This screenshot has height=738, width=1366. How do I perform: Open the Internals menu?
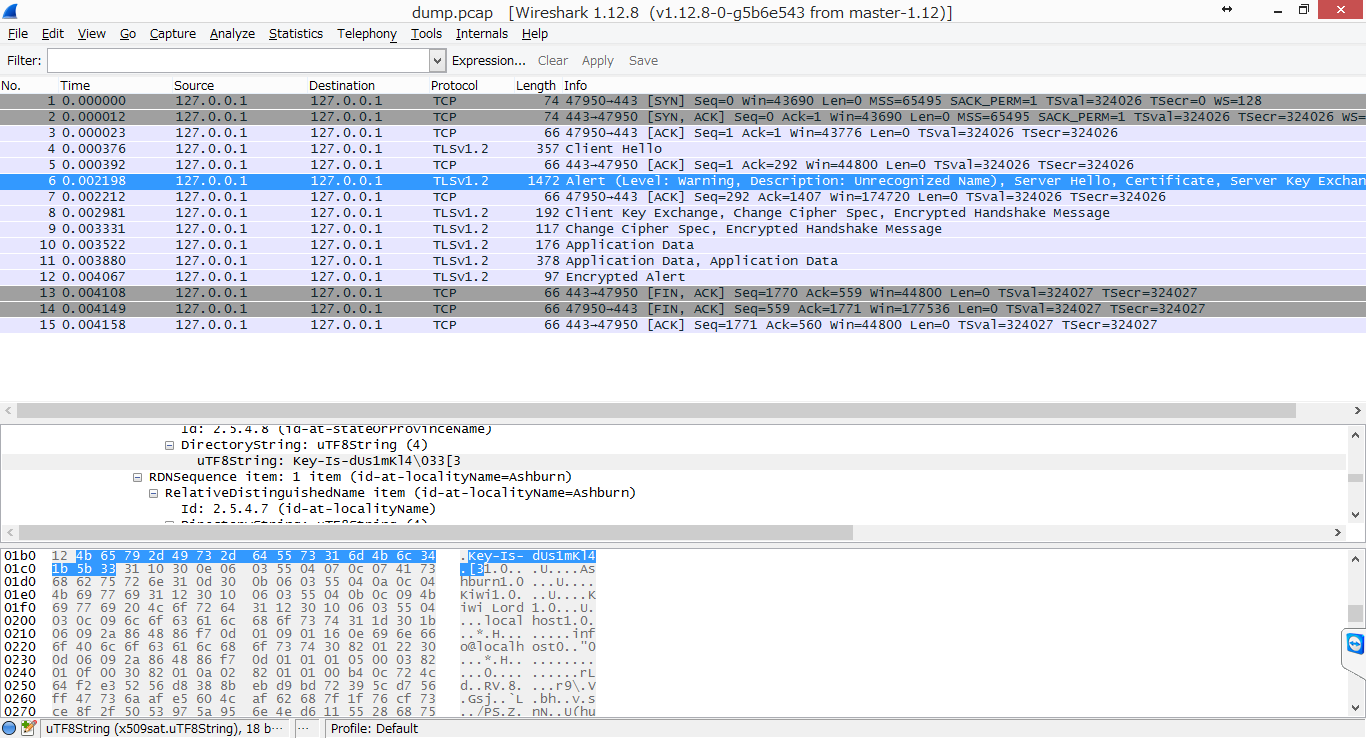pyautogui.click(x=482, y=33)
